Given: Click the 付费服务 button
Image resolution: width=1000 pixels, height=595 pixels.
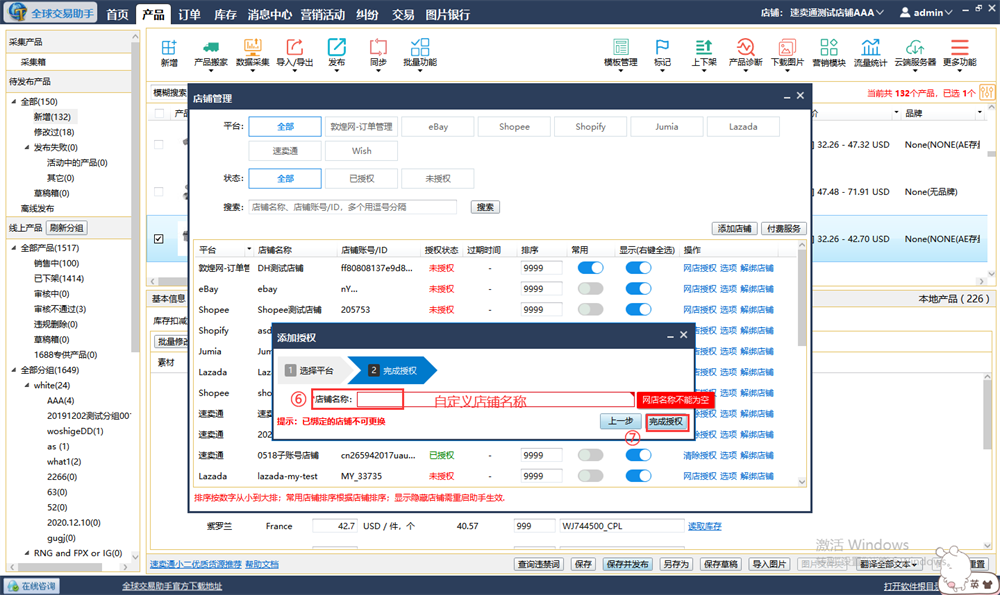Looking at the screenshot, I should pyautogui.click(x=784, y=228).
